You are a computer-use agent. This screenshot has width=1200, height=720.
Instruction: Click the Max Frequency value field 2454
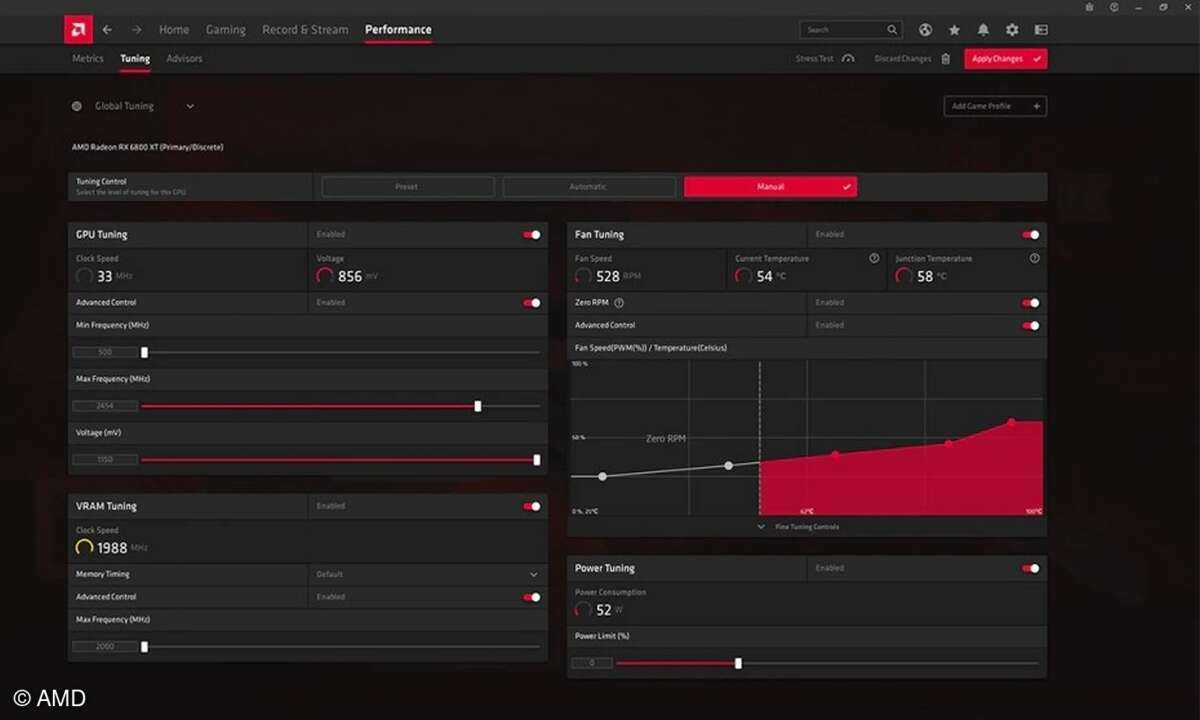click(105, 406)
